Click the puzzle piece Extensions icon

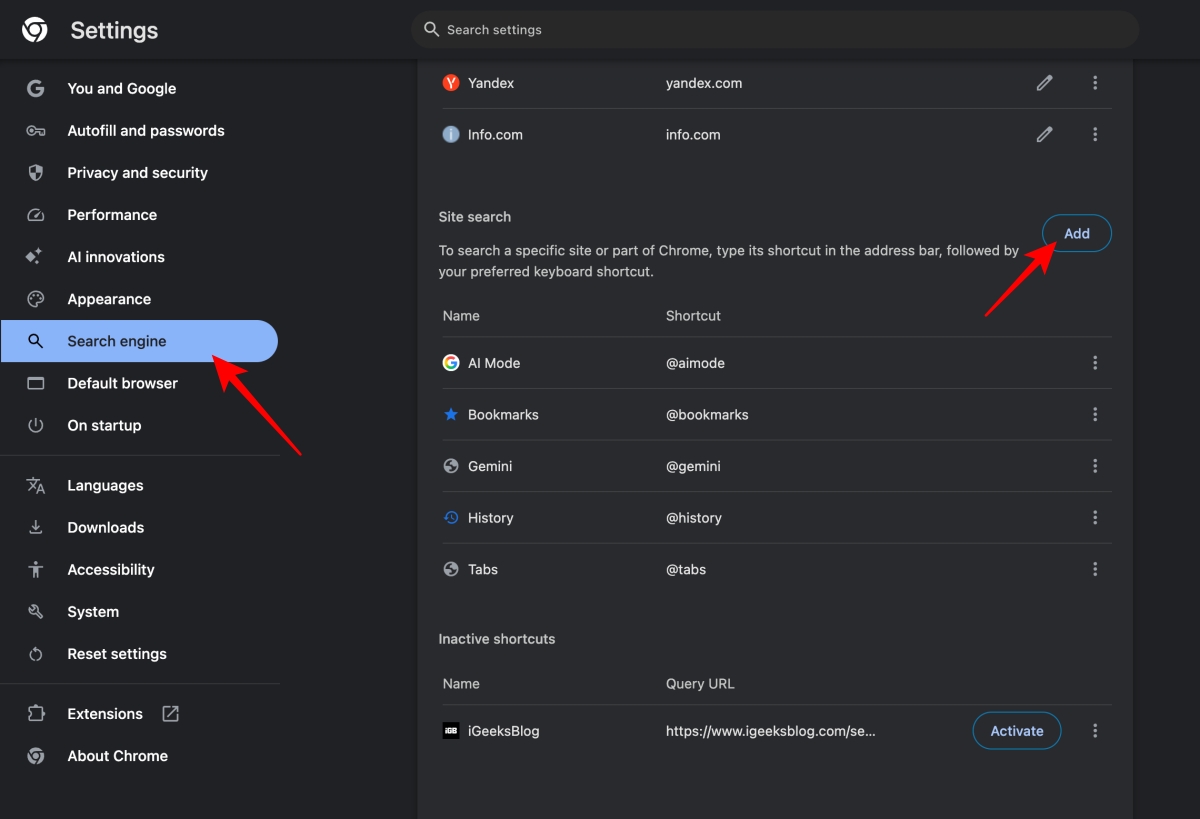(x=36, y=714)
